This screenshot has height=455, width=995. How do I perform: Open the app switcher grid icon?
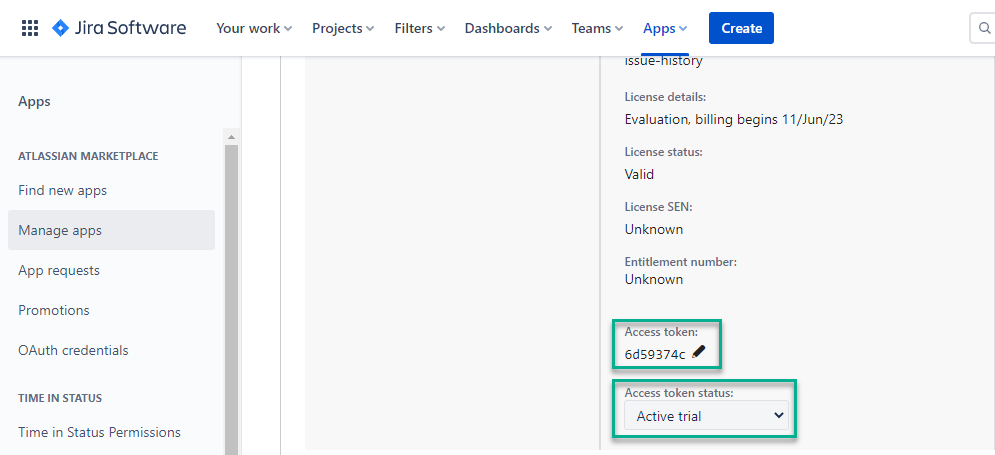tap(30, 28)
